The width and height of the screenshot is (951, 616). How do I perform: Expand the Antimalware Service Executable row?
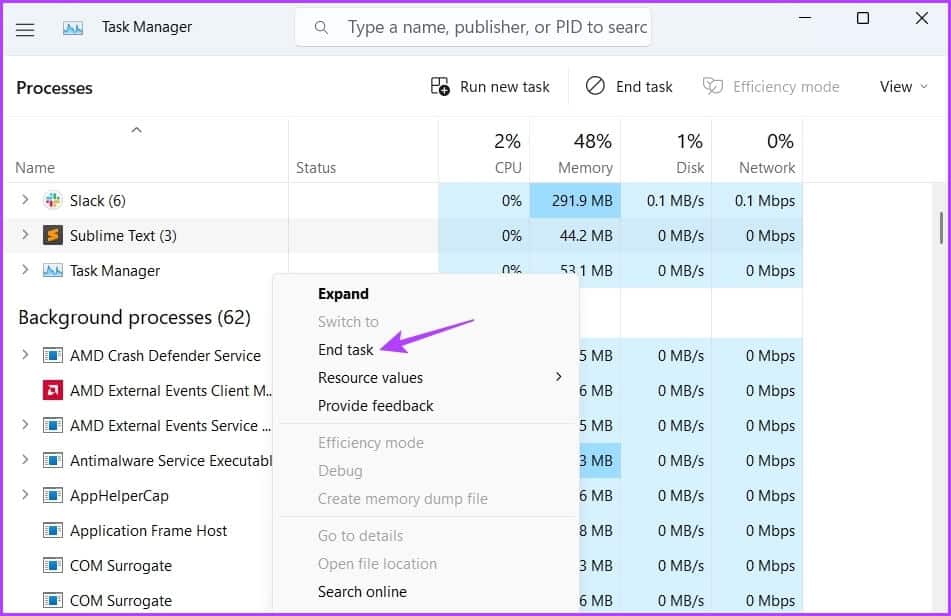25,460
